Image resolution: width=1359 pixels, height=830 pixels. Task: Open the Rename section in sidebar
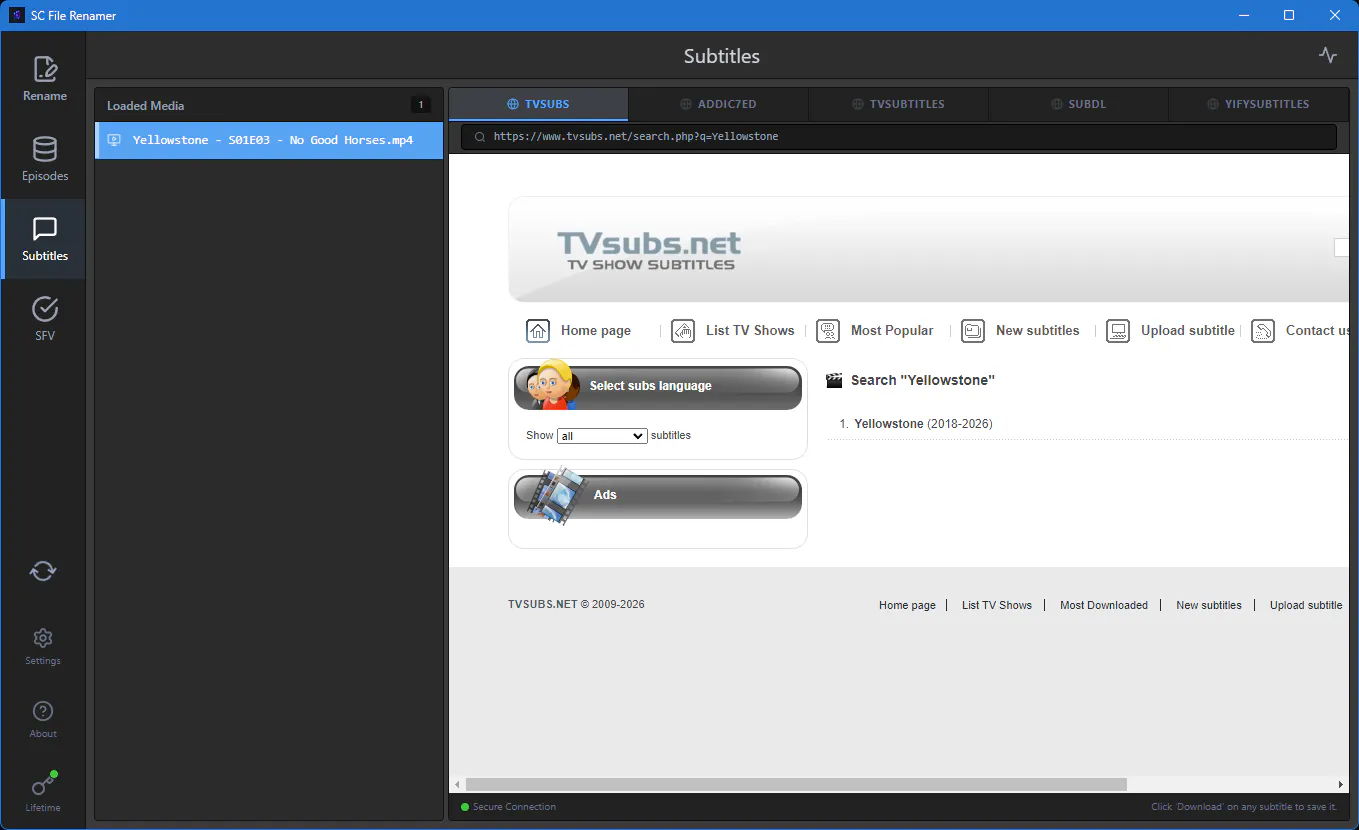point(44,79)
